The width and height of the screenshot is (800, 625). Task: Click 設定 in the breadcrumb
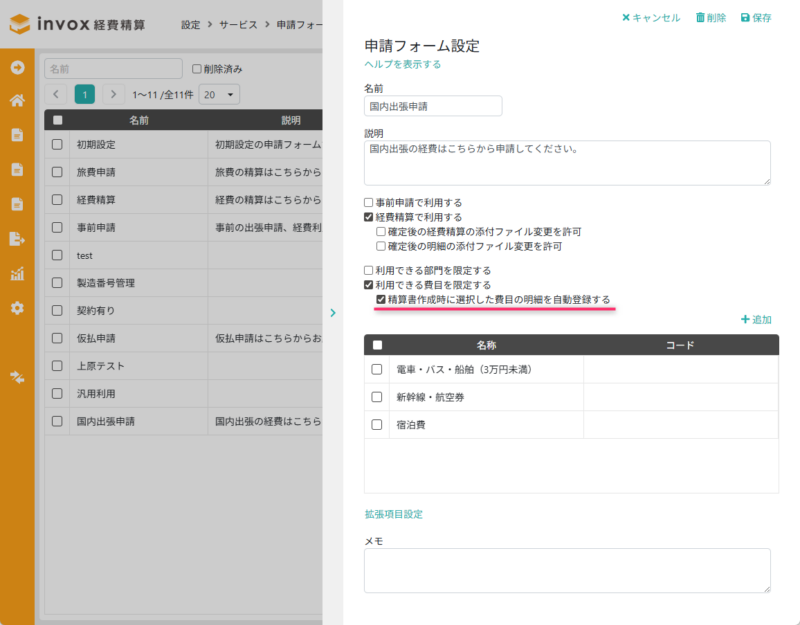click(x=189, y=24)
